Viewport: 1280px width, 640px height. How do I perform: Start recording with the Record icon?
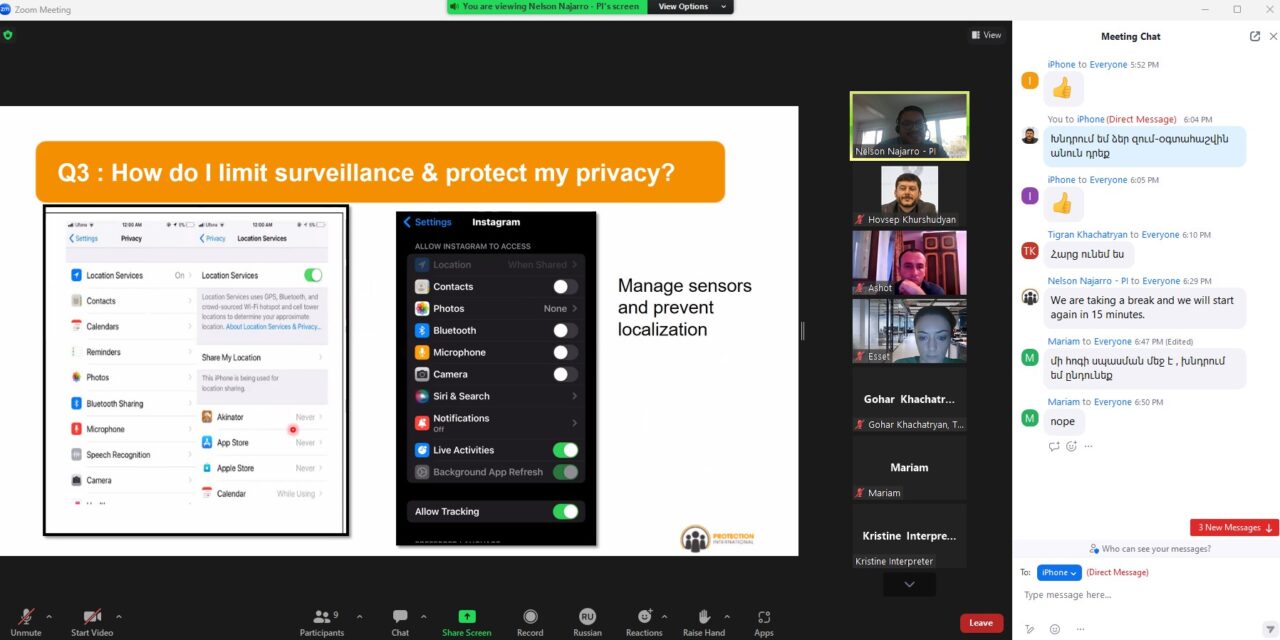point(530,617)
